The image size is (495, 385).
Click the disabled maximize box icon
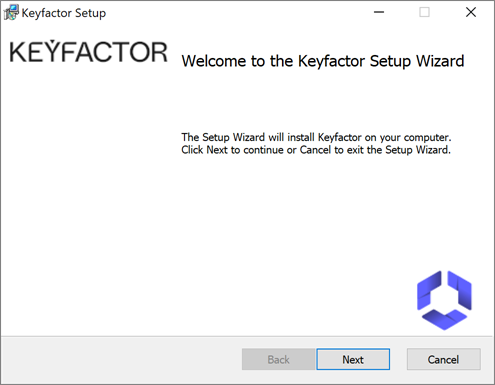point(424,12)
